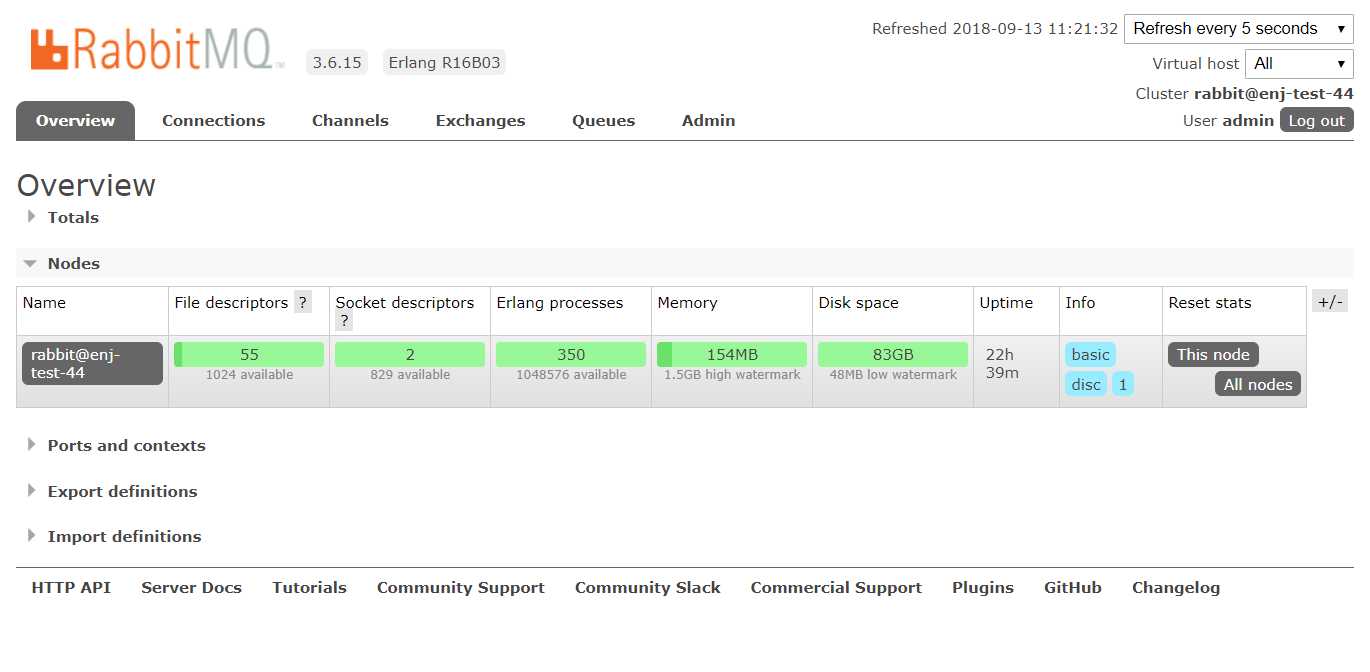Open the Community Support link
The height and width of the screenshot is (672, 1370).
[460, 587]
